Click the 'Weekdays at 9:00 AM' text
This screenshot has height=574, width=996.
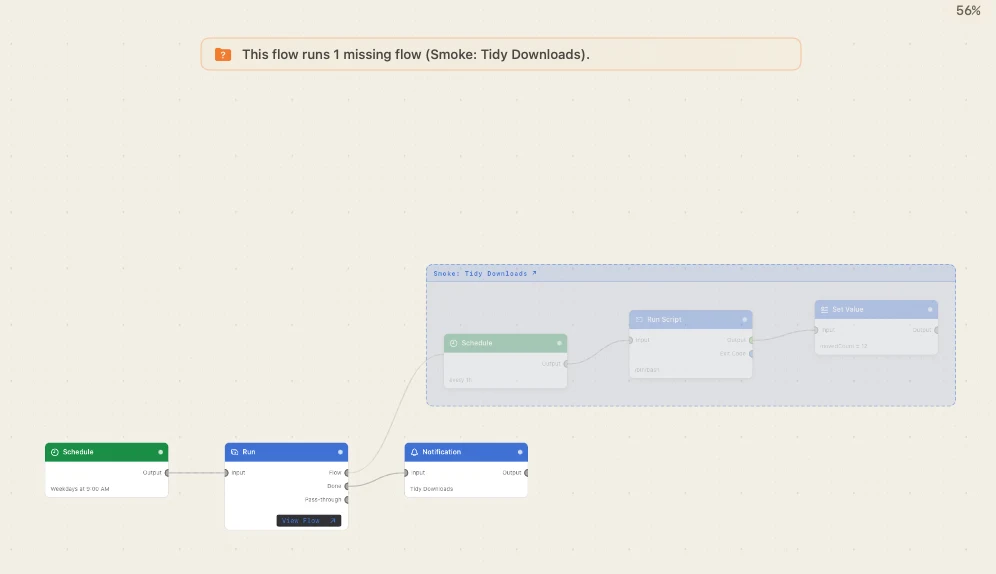[80, 489]
